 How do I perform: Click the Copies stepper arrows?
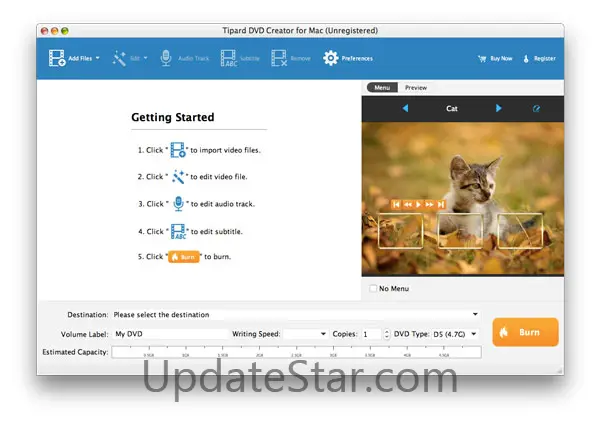pyautogui.click(x=386, y=334)
